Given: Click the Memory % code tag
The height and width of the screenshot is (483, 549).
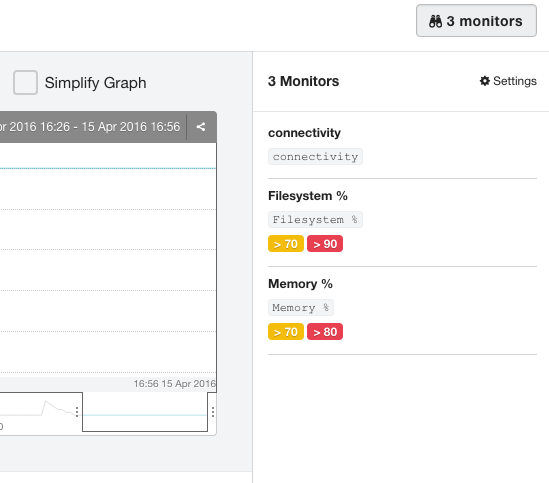Looking at the screenshot, I should pyautogui.click(x=301, y=308).
